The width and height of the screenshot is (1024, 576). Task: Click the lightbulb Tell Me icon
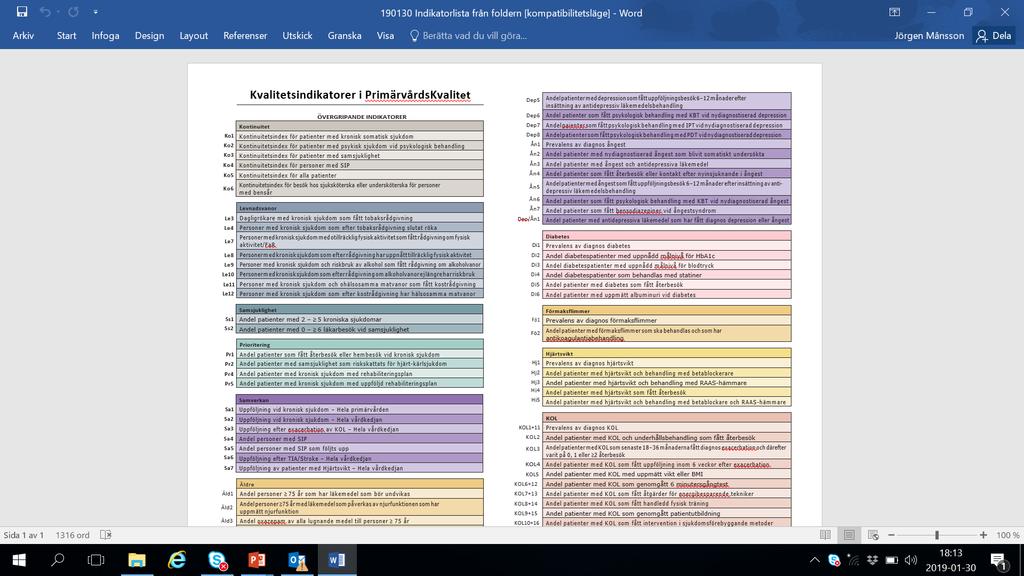click(414, 36)
